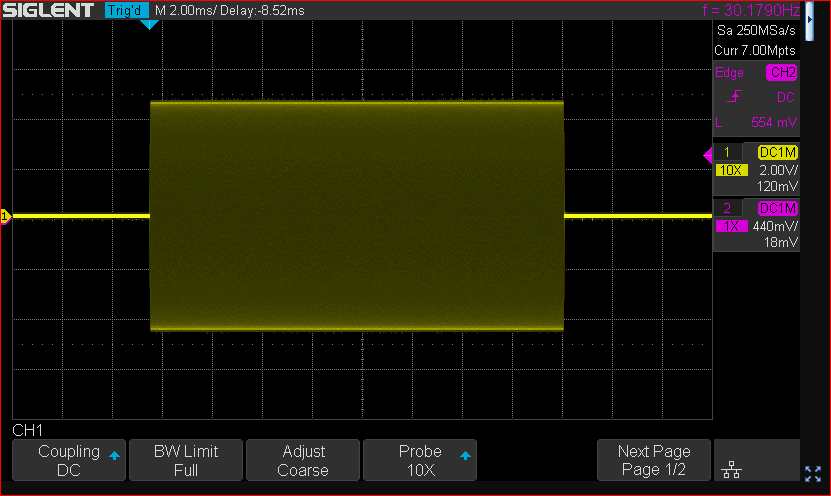Open the channel 1 info box
The image size is (831, 496).
756,170
